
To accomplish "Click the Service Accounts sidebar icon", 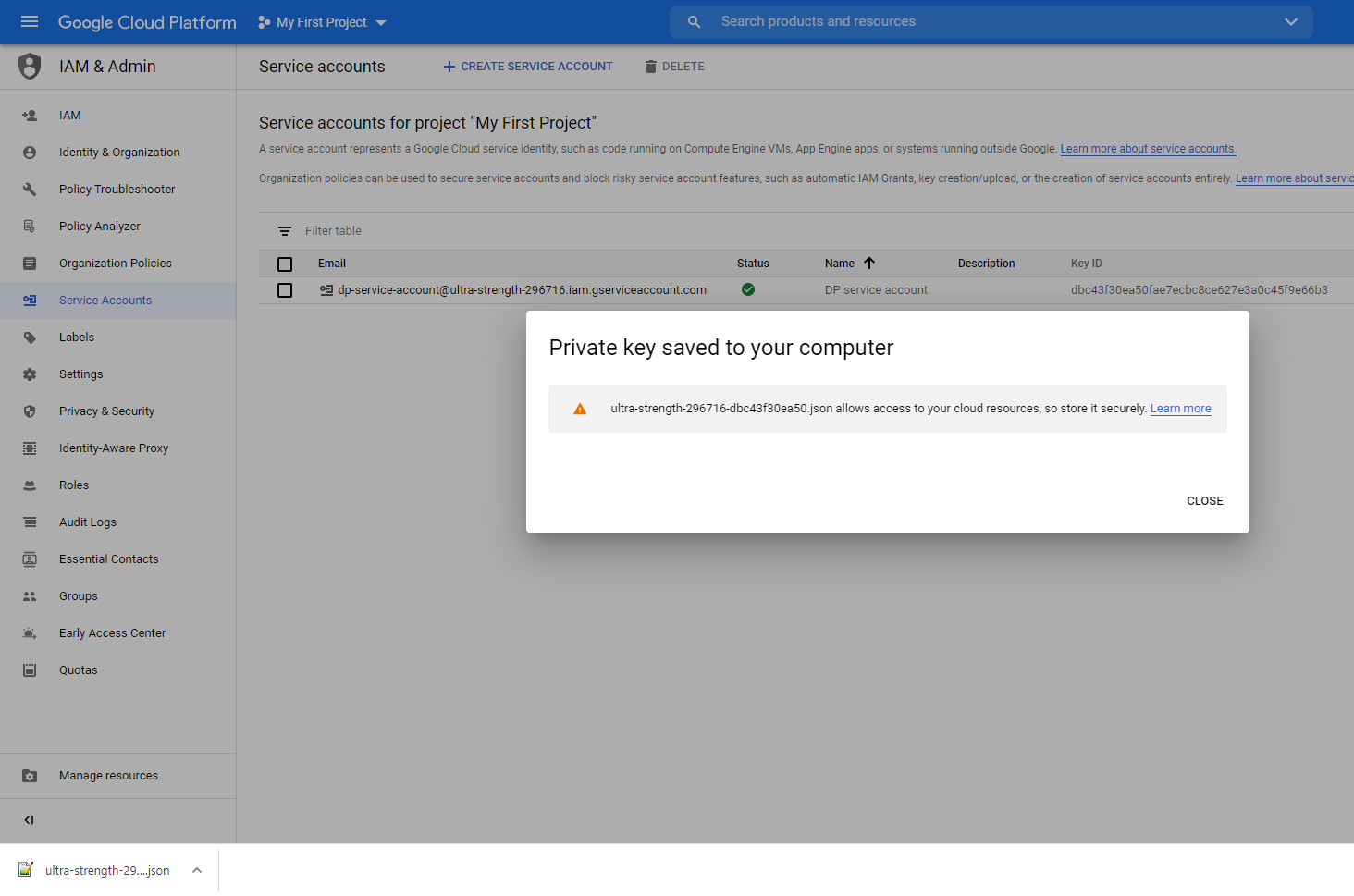I will click(30, 301).
